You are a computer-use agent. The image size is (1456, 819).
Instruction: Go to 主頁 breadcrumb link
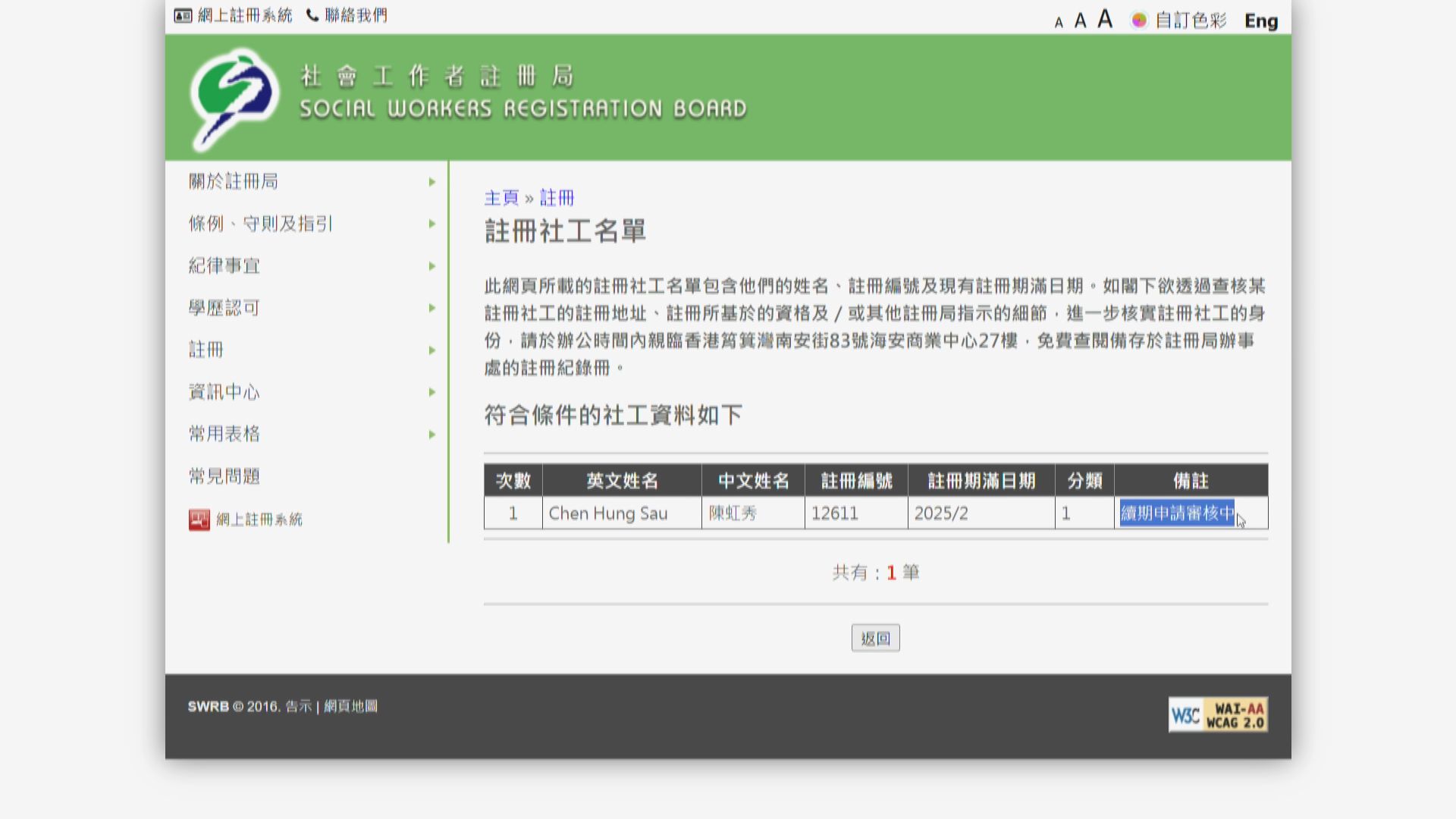[x=501, y=198]
